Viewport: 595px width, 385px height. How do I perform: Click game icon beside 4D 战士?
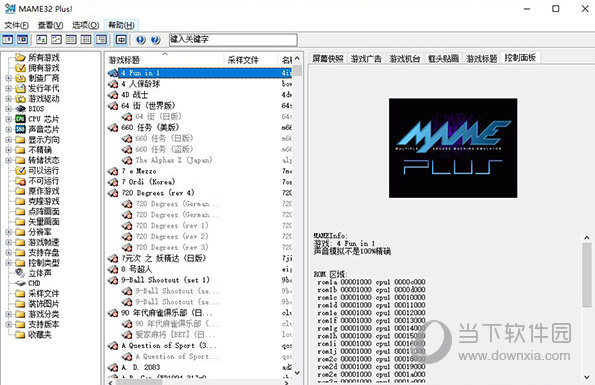tap(113, 95)
